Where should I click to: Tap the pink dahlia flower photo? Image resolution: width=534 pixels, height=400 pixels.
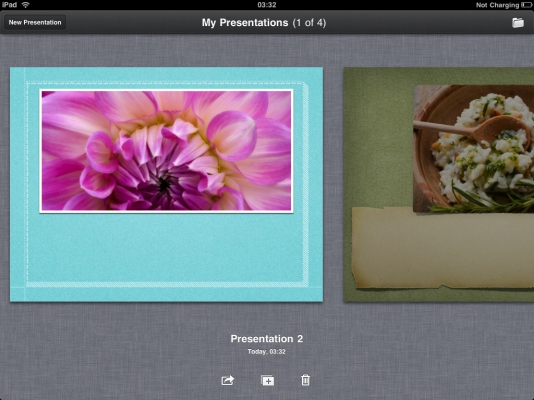166,151
